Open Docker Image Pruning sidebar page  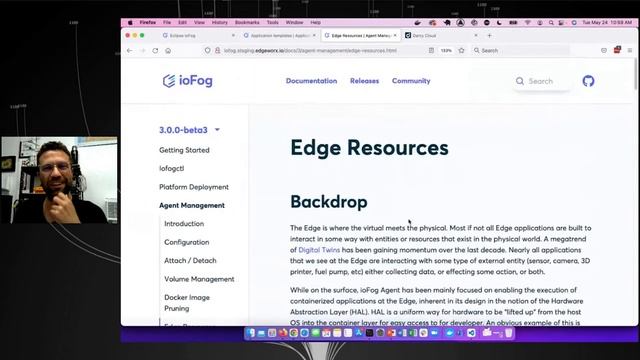tap(187, 303)
